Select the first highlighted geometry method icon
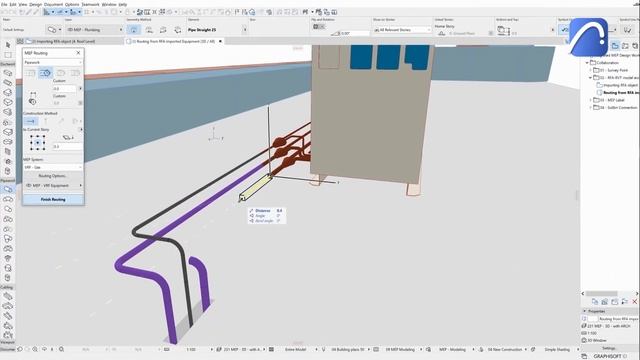640x360 pixels. (x=133, y=29)
